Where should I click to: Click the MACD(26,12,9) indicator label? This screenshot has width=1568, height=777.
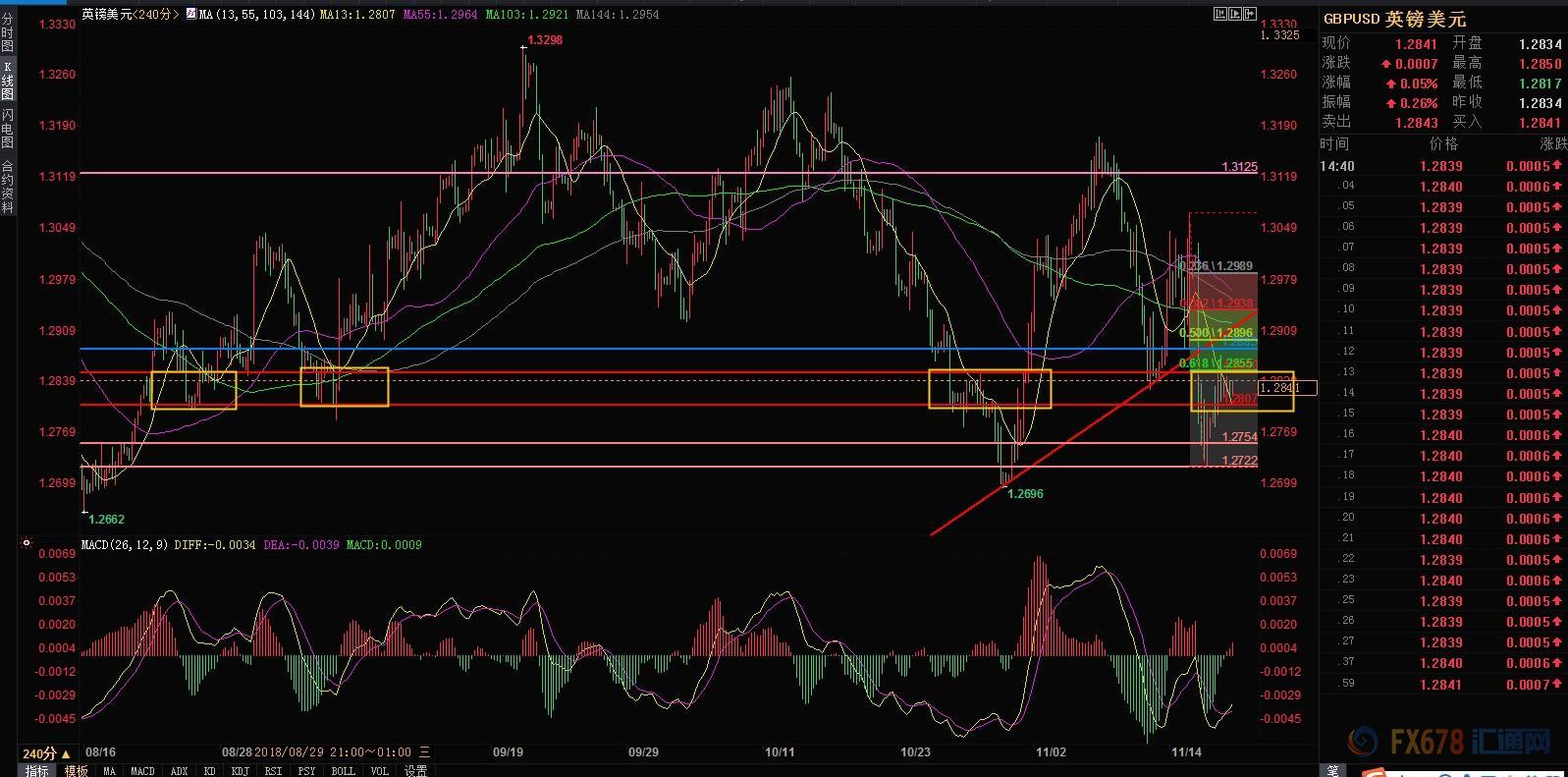(x=124, y=544)
